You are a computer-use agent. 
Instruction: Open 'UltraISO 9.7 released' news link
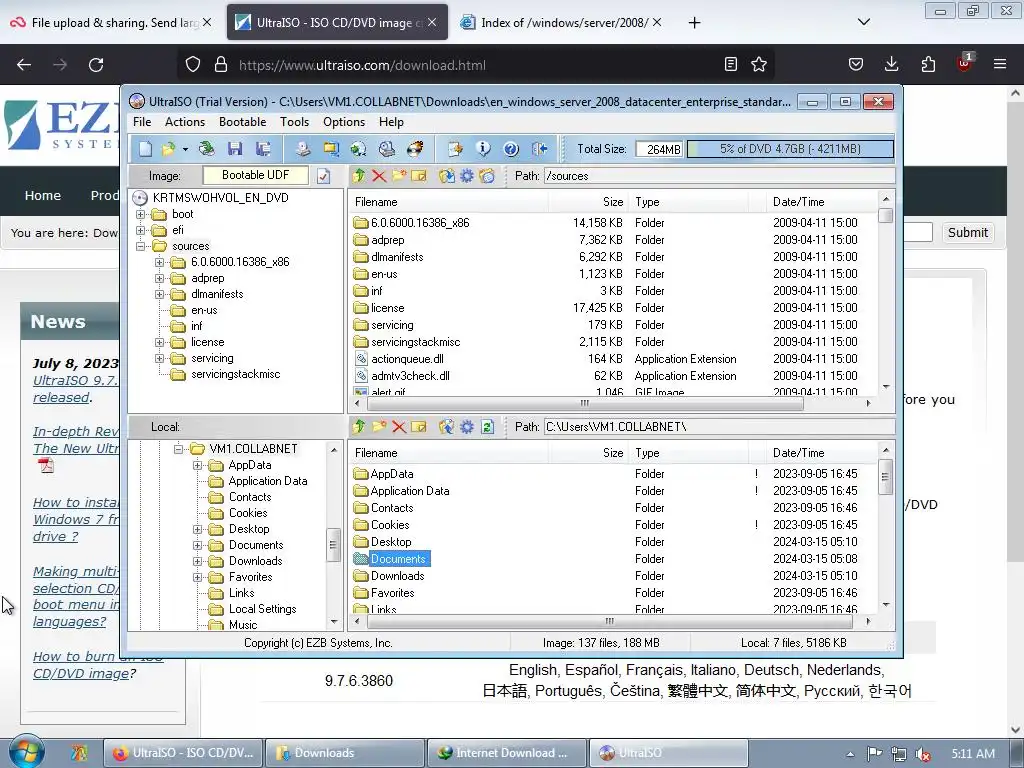tap(74, 389)
